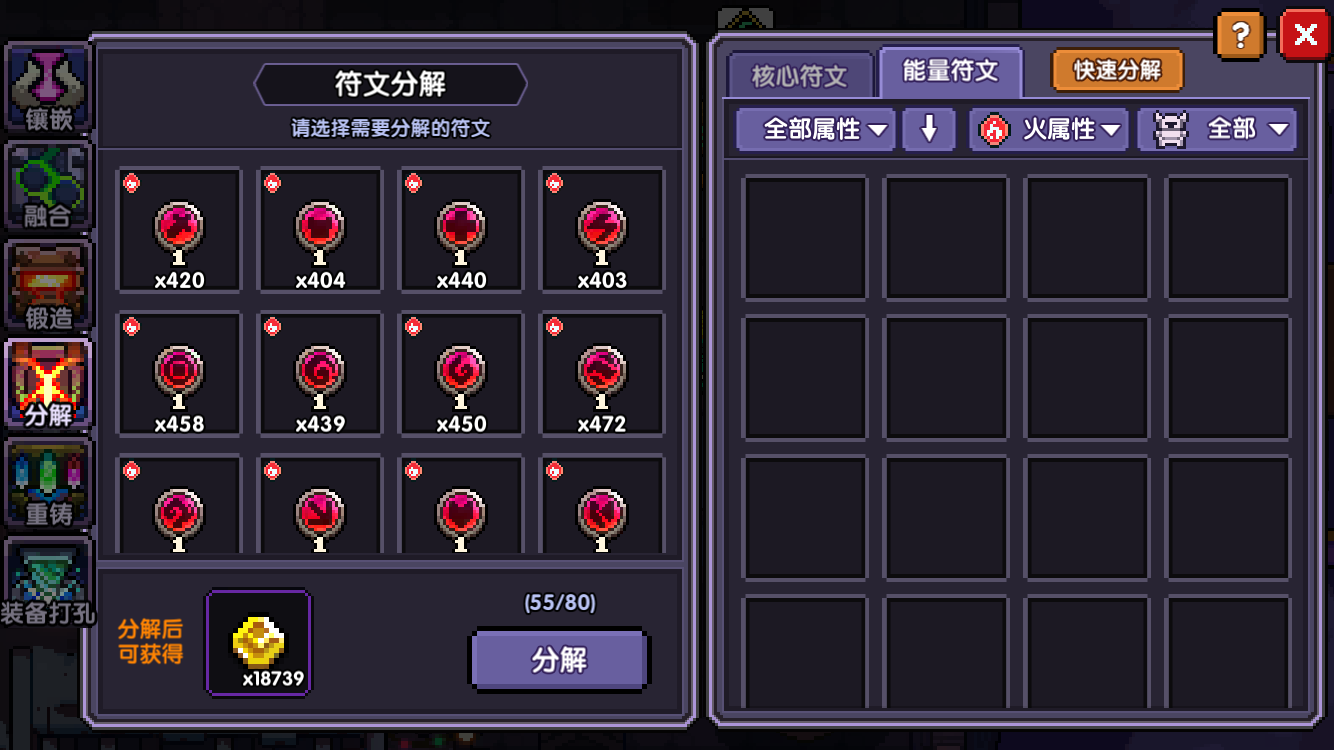
Task: Open the 装备打孔 equipment punching icon
Action: click(48, 583)
